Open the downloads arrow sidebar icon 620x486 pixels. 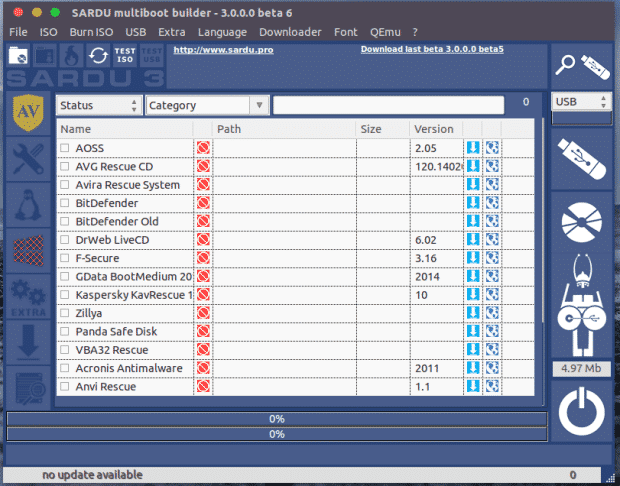click(28, 342)
